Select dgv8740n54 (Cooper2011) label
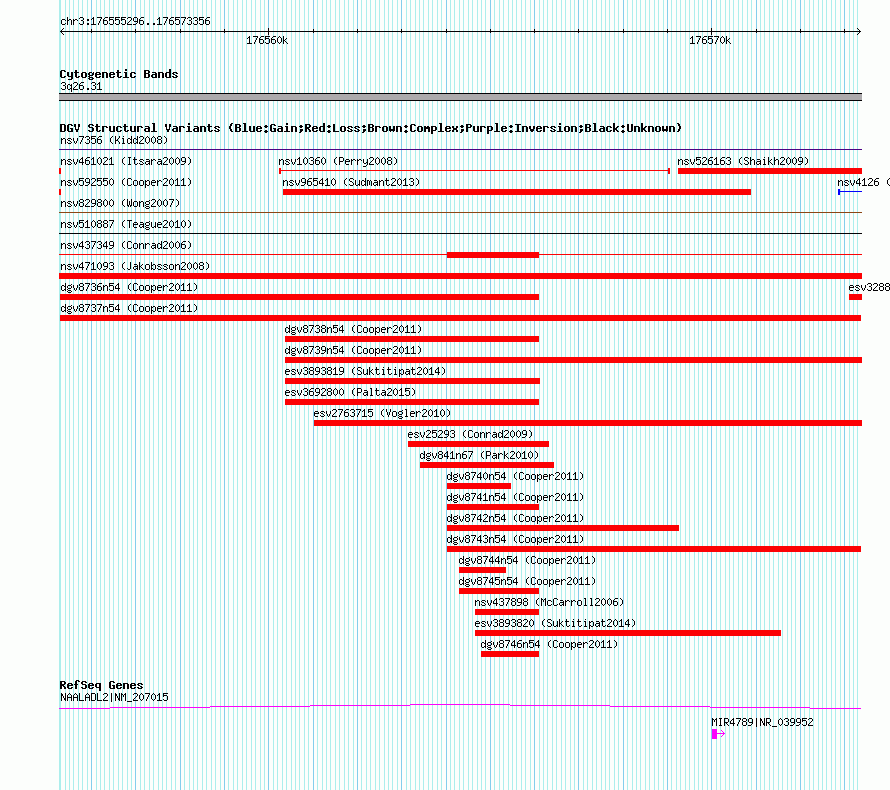 click(515, 476)
